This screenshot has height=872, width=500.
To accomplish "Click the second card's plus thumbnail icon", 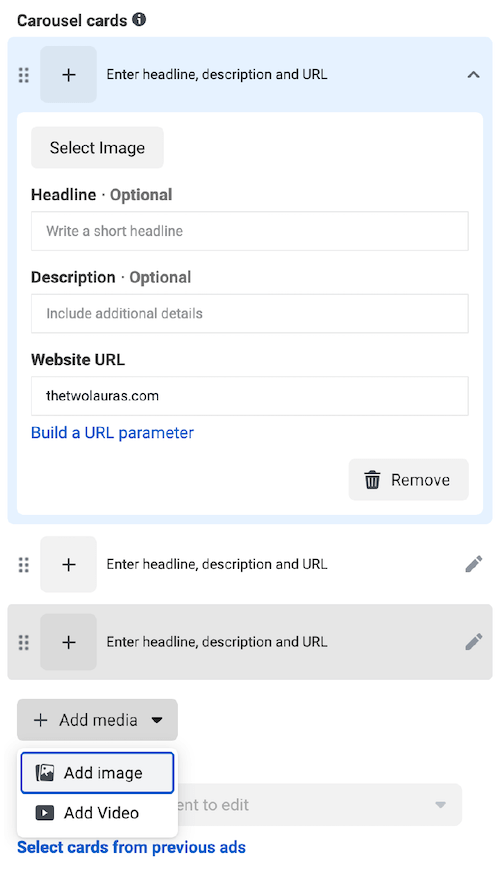I will [x=68, y=564].
